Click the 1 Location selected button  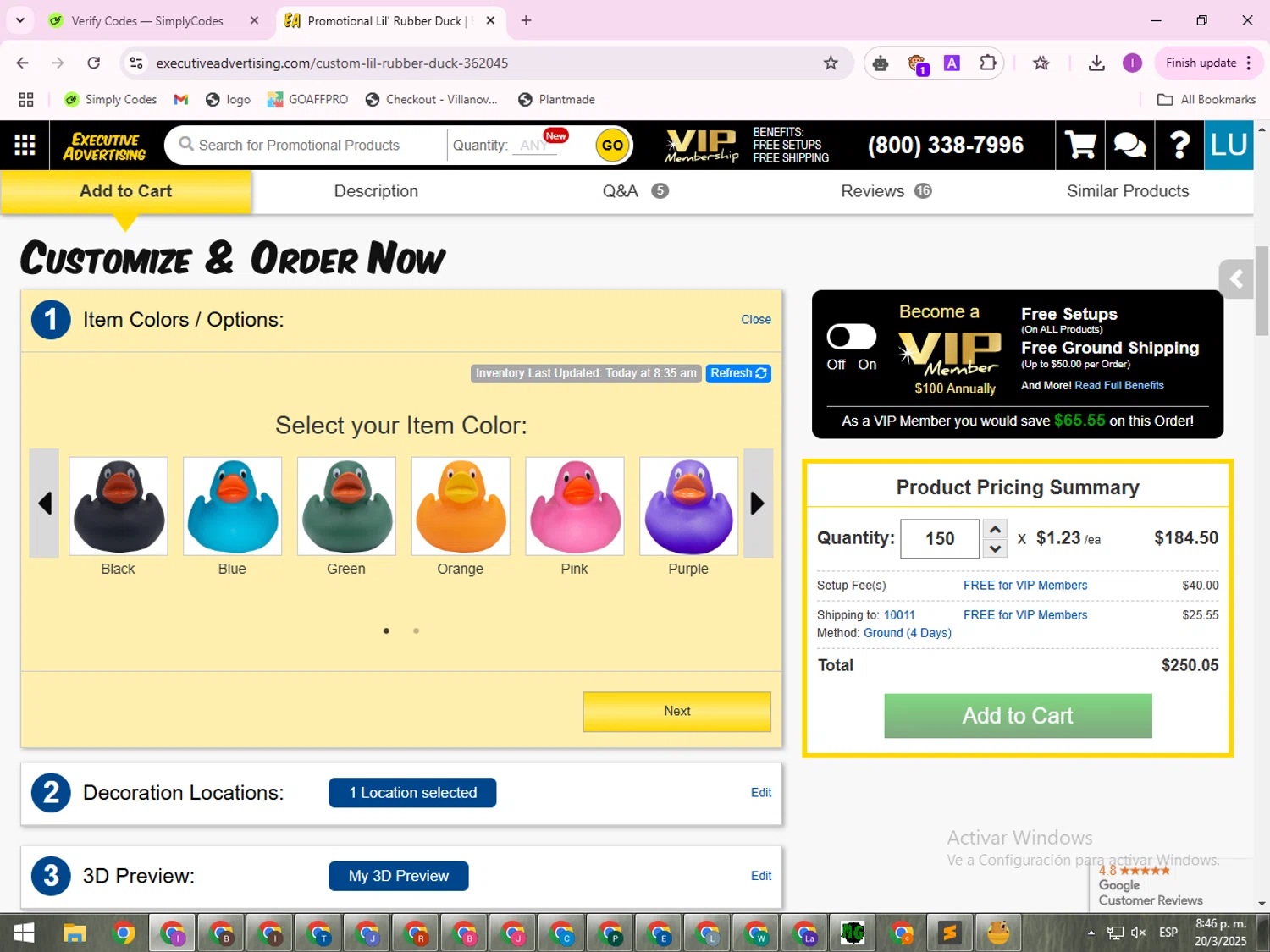pos(412,793)
